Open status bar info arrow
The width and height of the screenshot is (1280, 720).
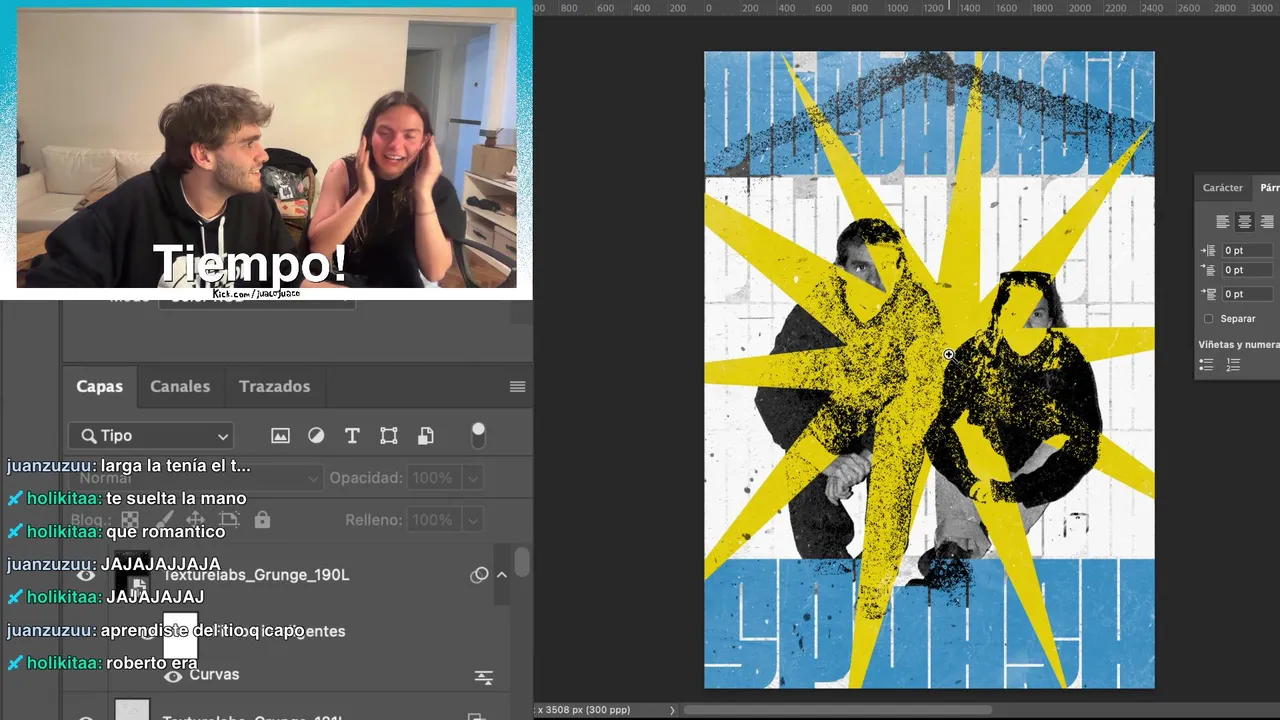coord(672,710)
